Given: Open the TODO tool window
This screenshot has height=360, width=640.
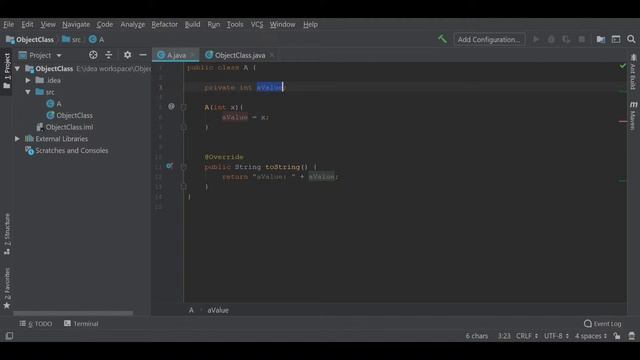Looking at the screenshot, I should click(x=36, y=324).
